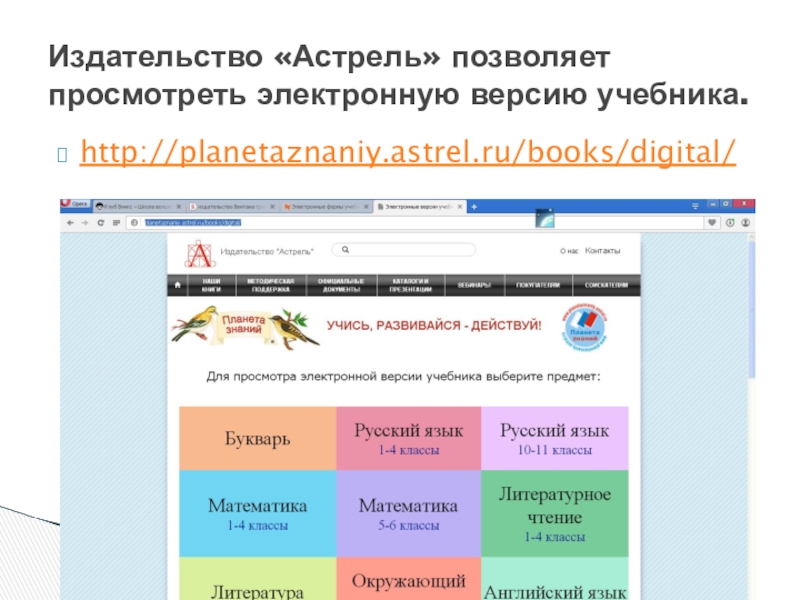The height and width of the screenshot is (600, 800).
Task: Select 'Литературное чтение 1-4 классы' tile
Action: click(x=555, y=513)
